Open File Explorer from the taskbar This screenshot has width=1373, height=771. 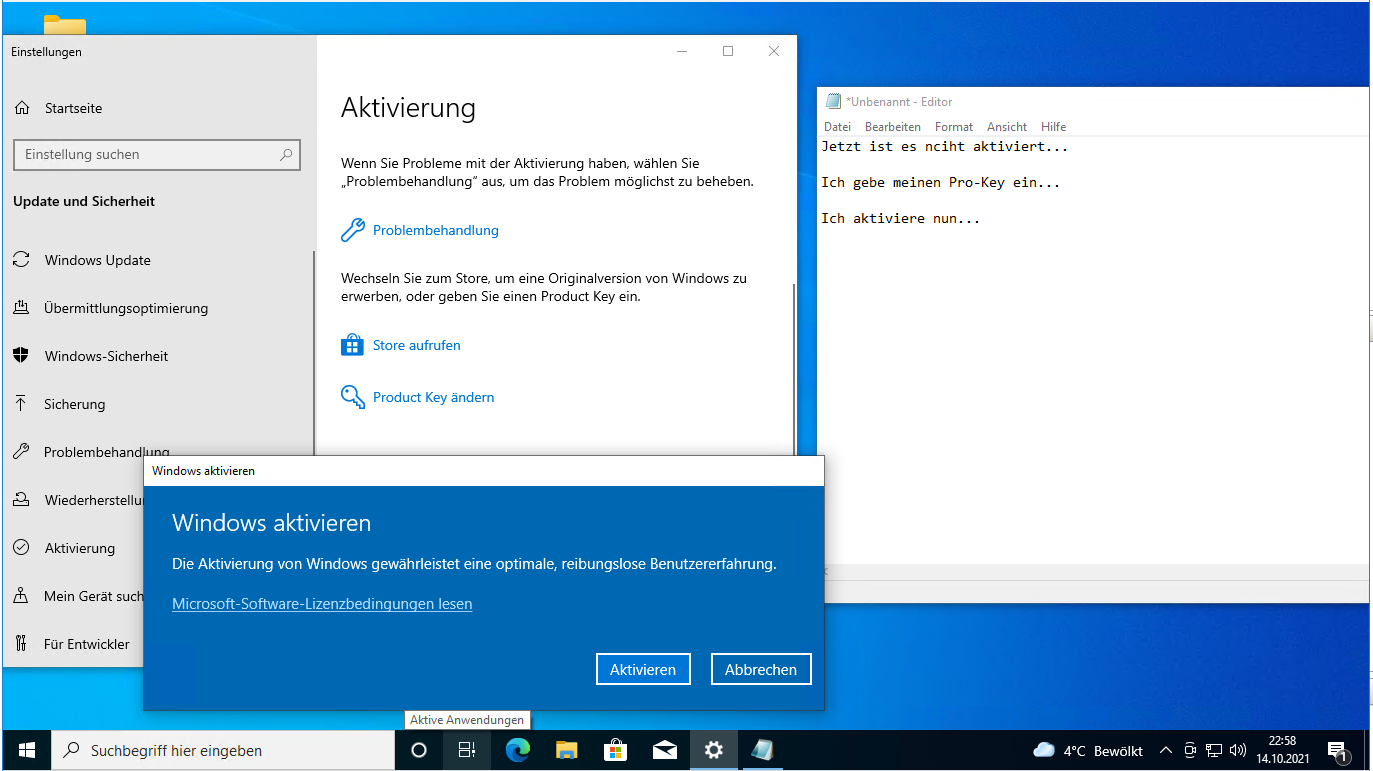pos(567,750)
